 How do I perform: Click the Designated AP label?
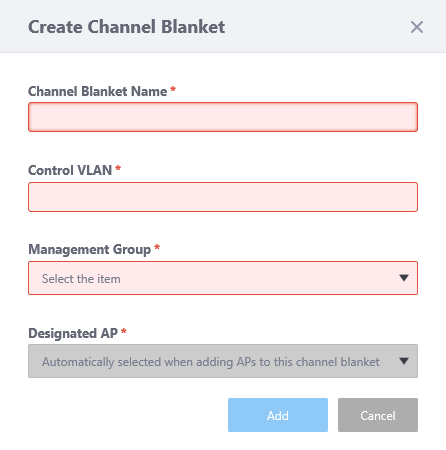pos(73,333)
